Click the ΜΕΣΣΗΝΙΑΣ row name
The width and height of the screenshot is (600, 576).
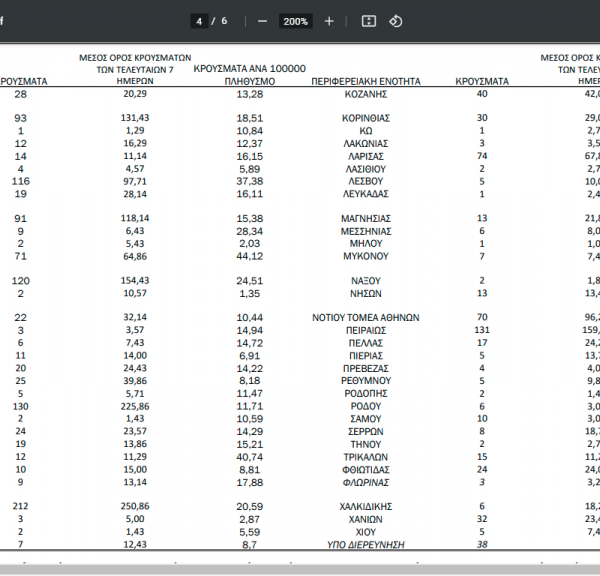pyautogui.click(x=366, y=232)
